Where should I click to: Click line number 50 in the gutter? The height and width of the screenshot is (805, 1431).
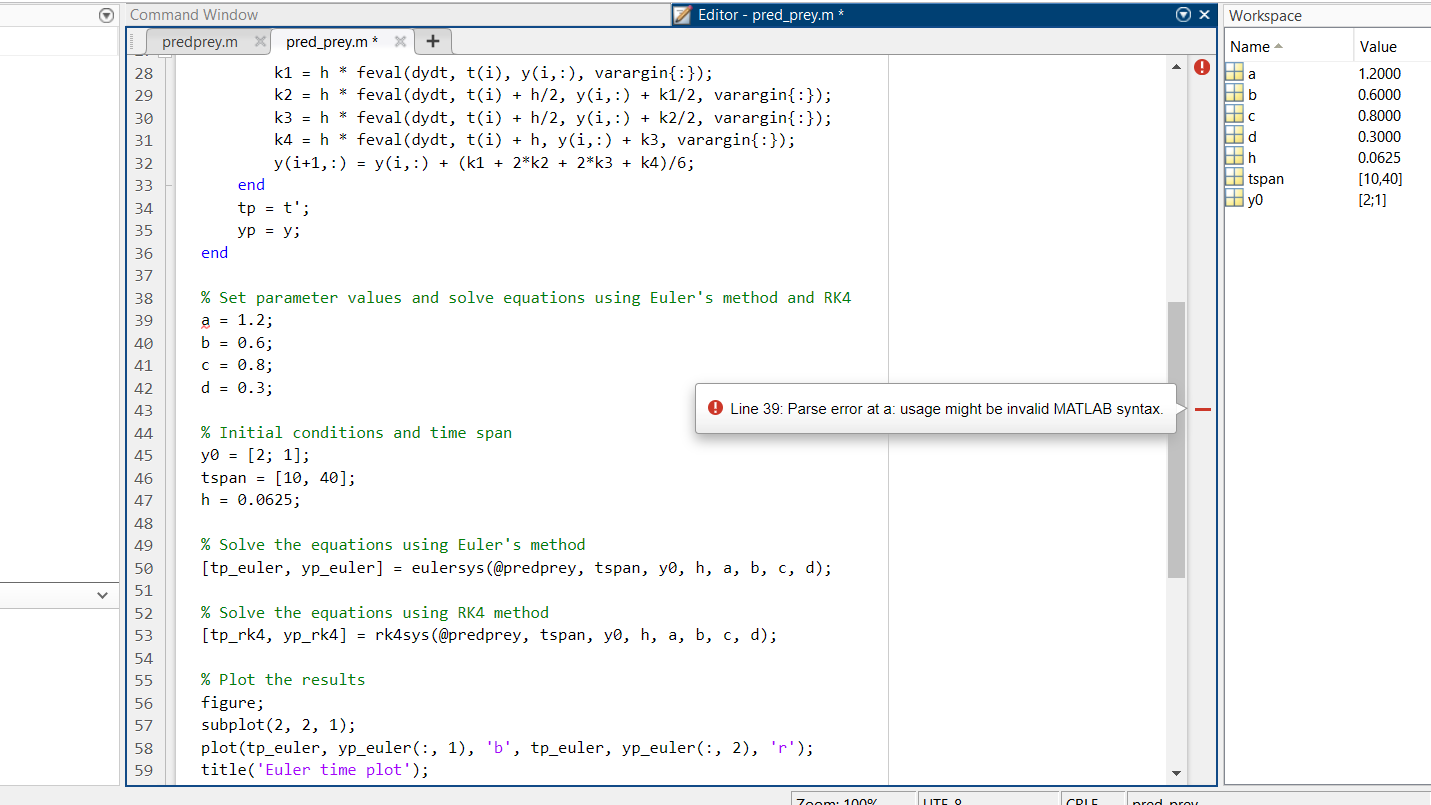coord(143,568)
